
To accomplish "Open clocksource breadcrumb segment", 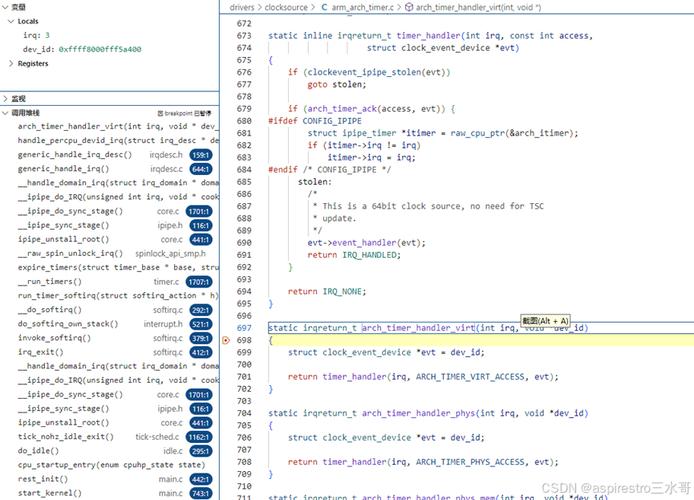I will pyautogui.click(x=286, y=8).
